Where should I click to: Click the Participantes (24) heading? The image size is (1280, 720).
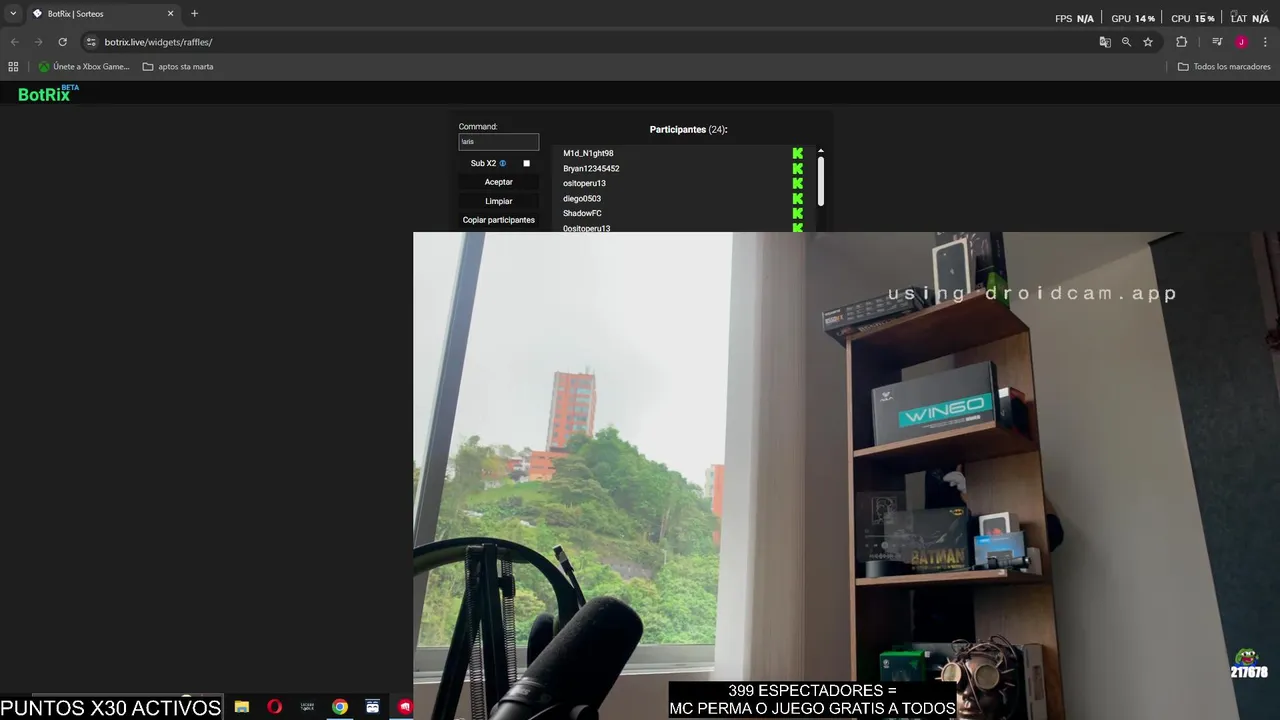(688, 130)
